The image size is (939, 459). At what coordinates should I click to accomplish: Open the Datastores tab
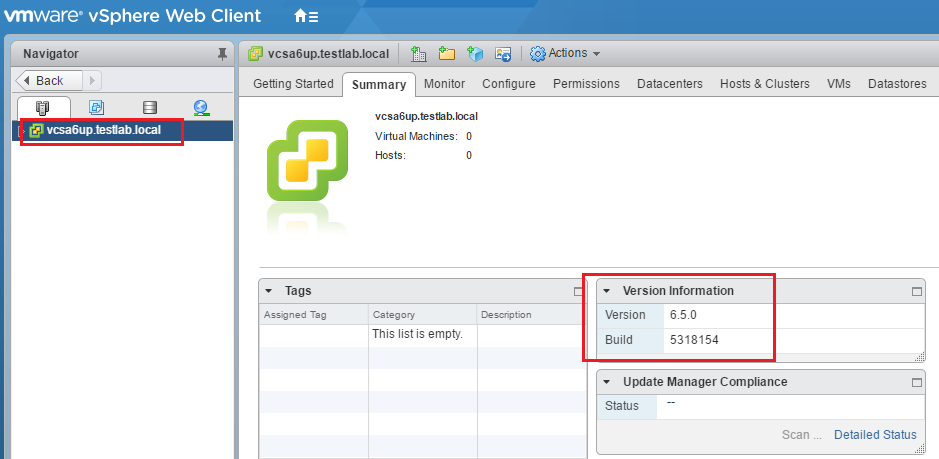897,84
